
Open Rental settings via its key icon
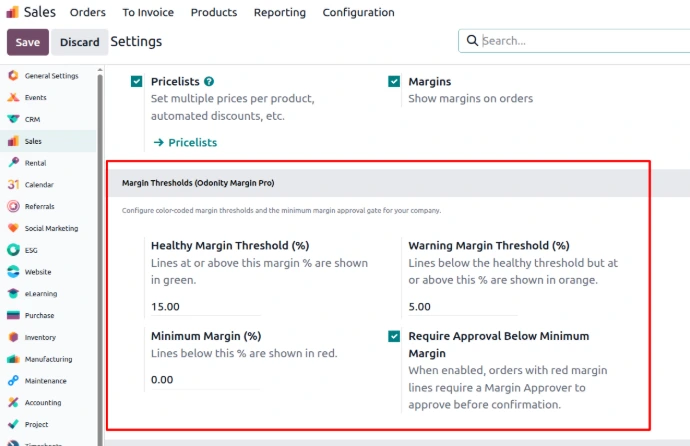coord(13,163)
